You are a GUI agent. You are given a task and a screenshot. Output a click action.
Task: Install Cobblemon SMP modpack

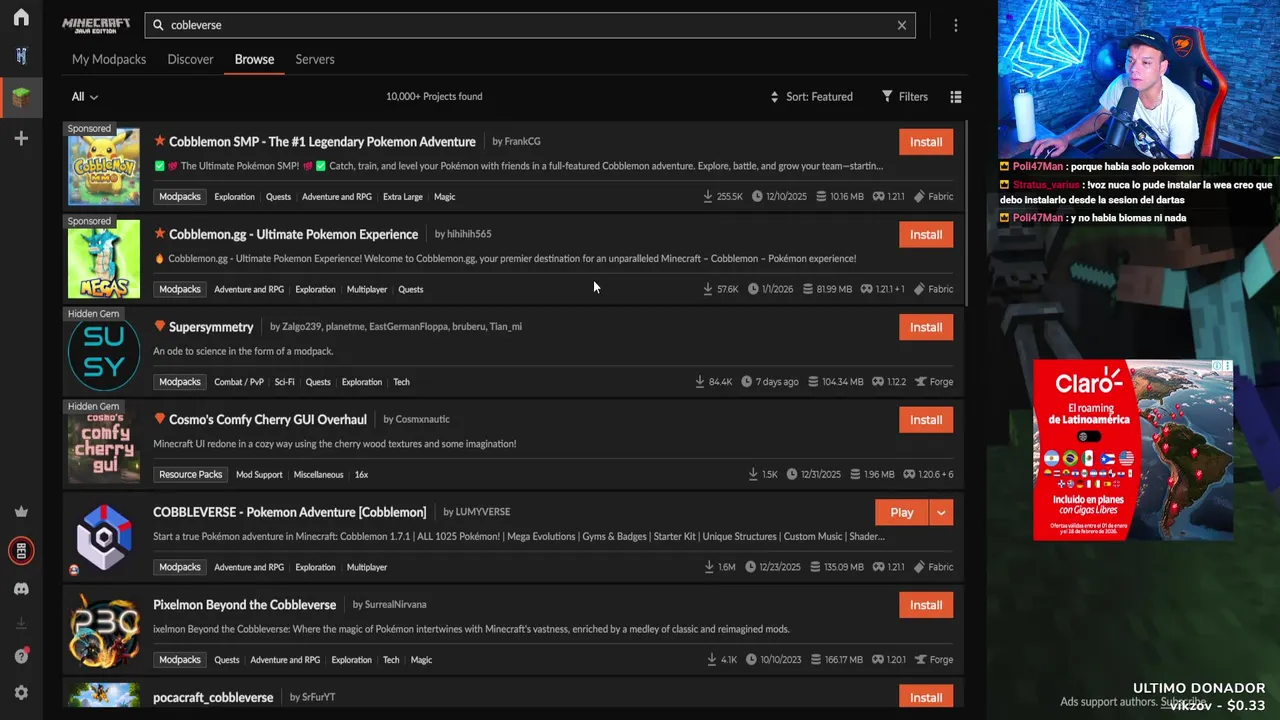point(926,142)
